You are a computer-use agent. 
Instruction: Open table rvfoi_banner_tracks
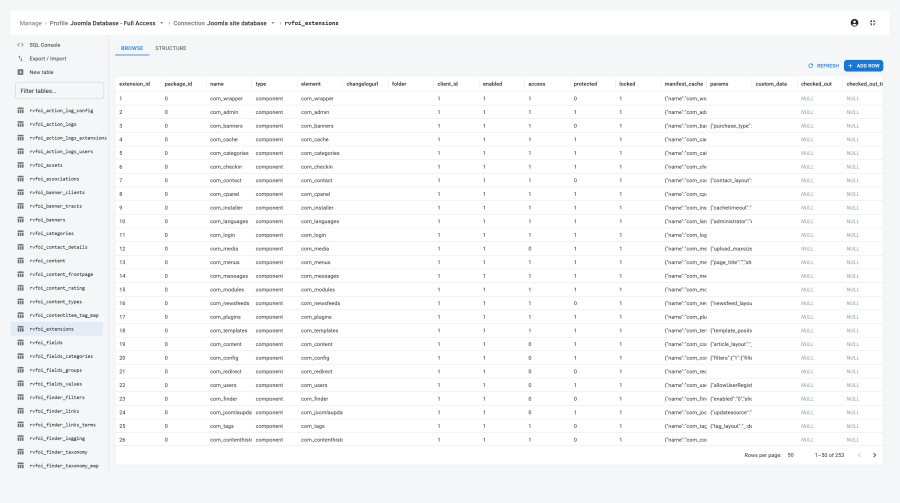[57, 206]
